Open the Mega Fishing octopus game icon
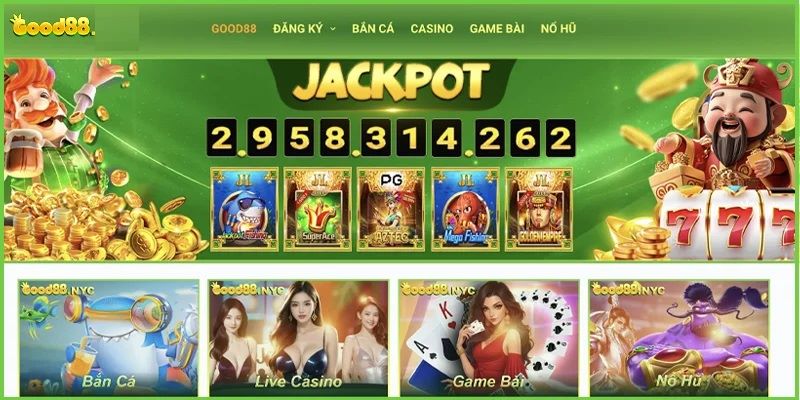 (465, 209)
